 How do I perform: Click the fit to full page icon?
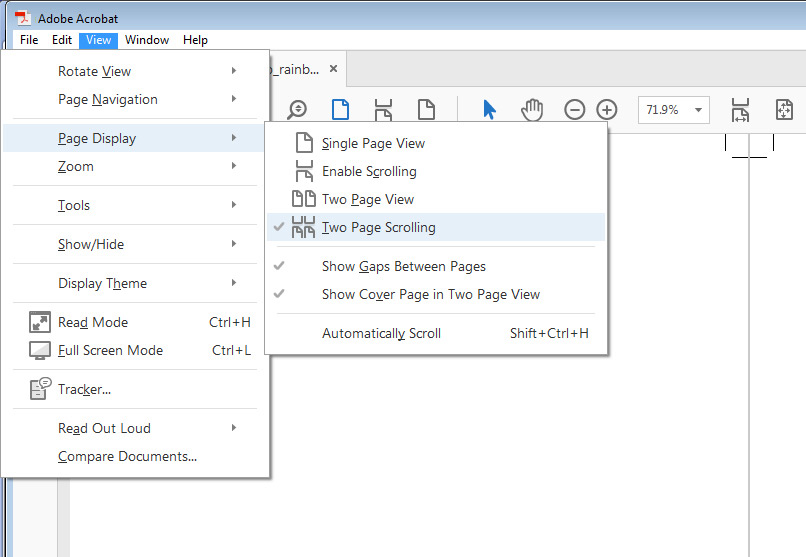(784, 110)
